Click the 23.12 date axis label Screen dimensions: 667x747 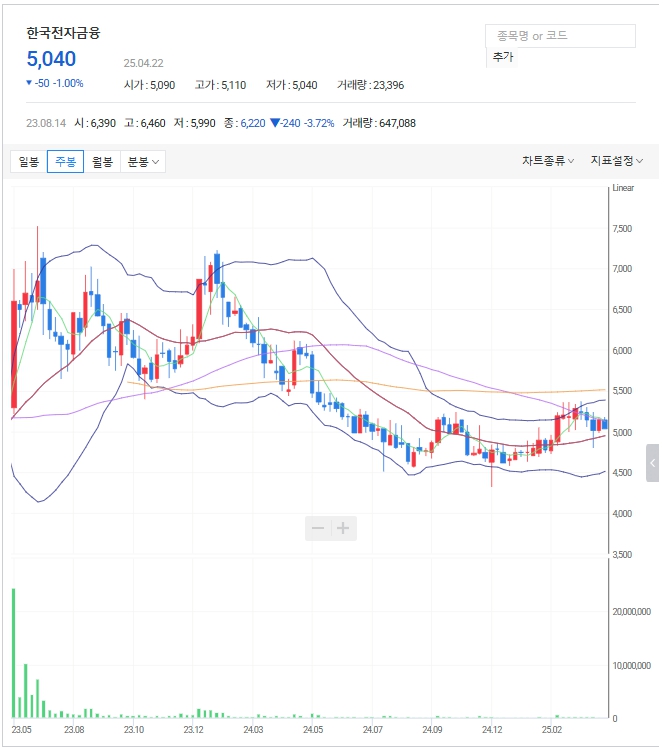click(193, 729)
